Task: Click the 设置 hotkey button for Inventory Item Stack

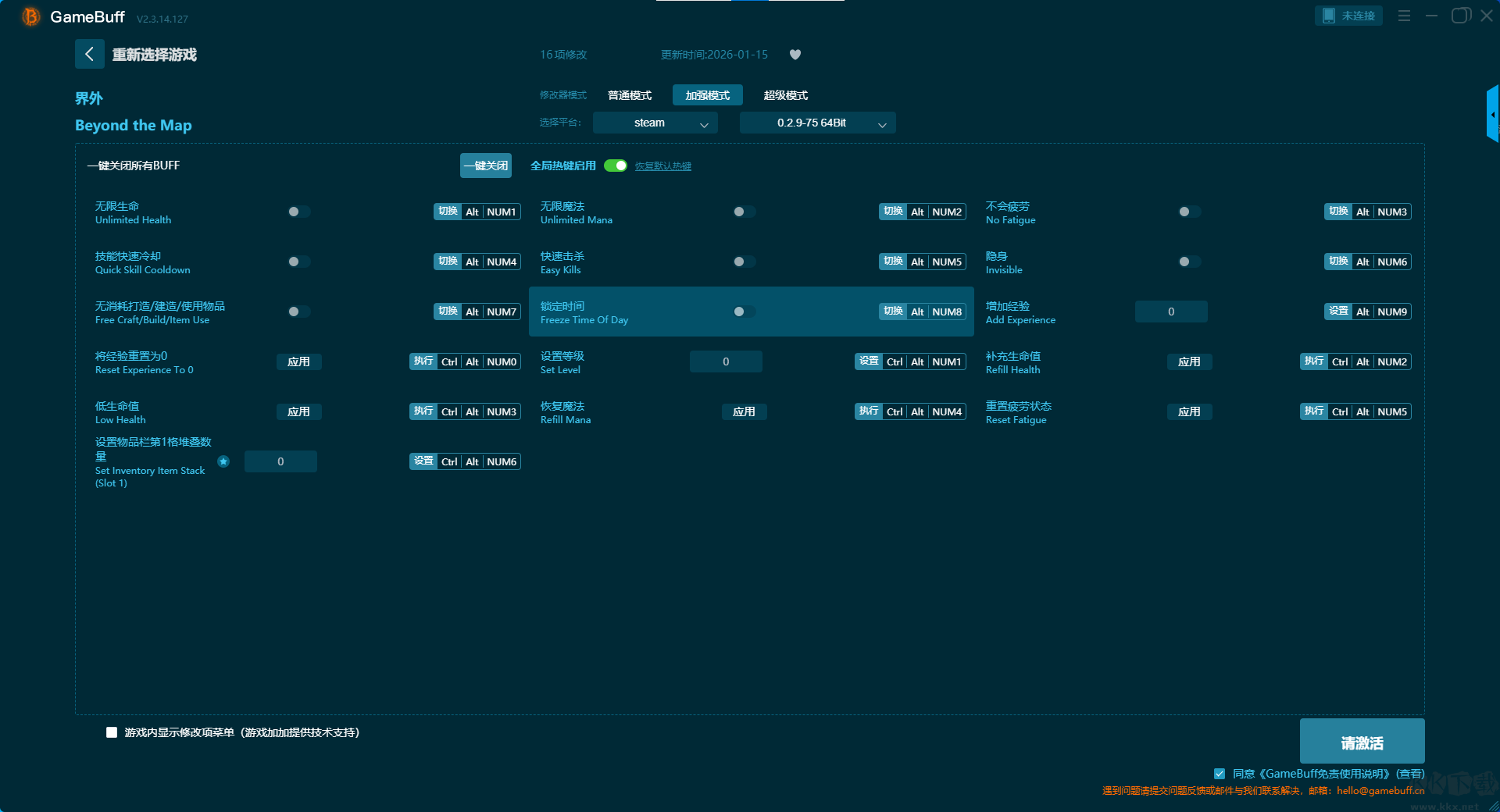Action: click(423, 461)
